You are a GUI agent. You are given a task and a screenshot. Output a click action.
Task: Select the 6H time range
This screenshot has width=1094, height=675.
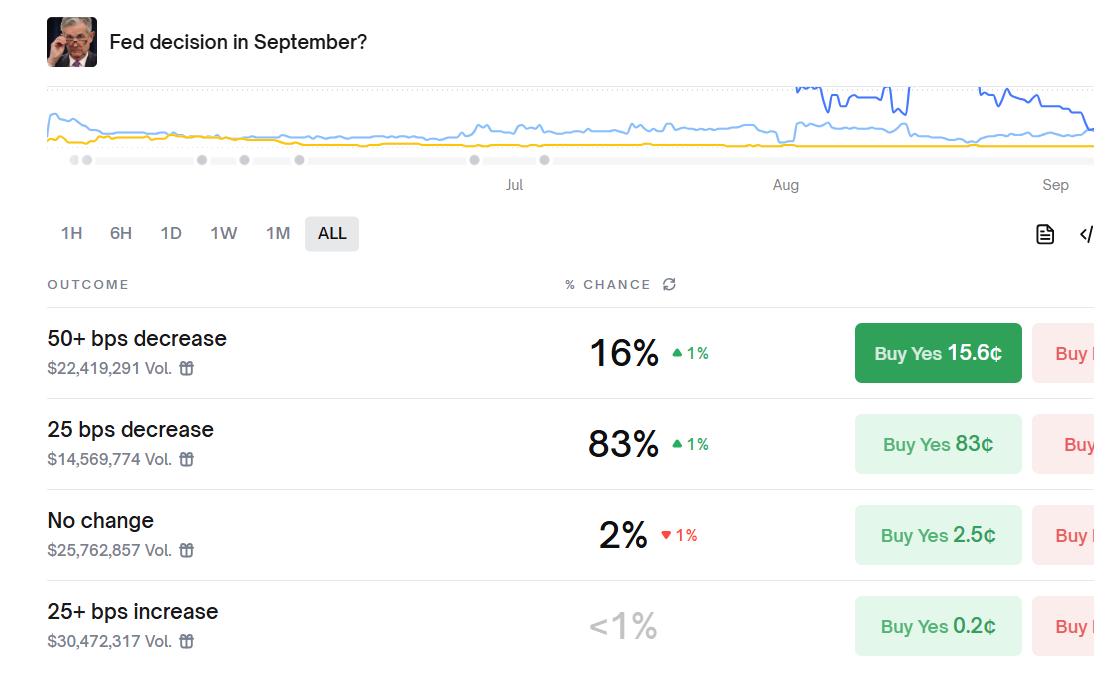pyautogui.click(x=121, y=233)
